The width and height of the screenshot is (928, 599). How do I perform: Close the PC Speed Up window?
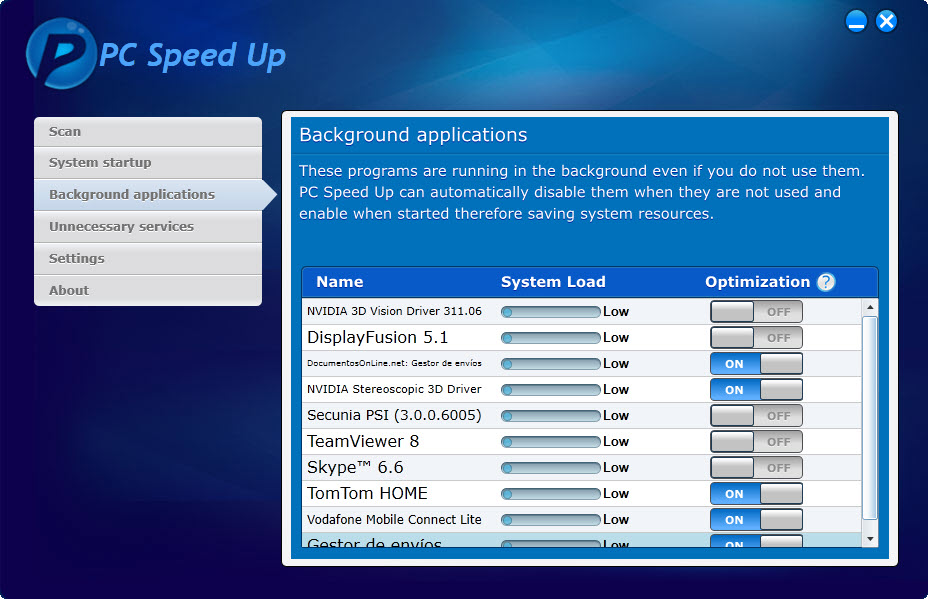[x=887, y=21]
